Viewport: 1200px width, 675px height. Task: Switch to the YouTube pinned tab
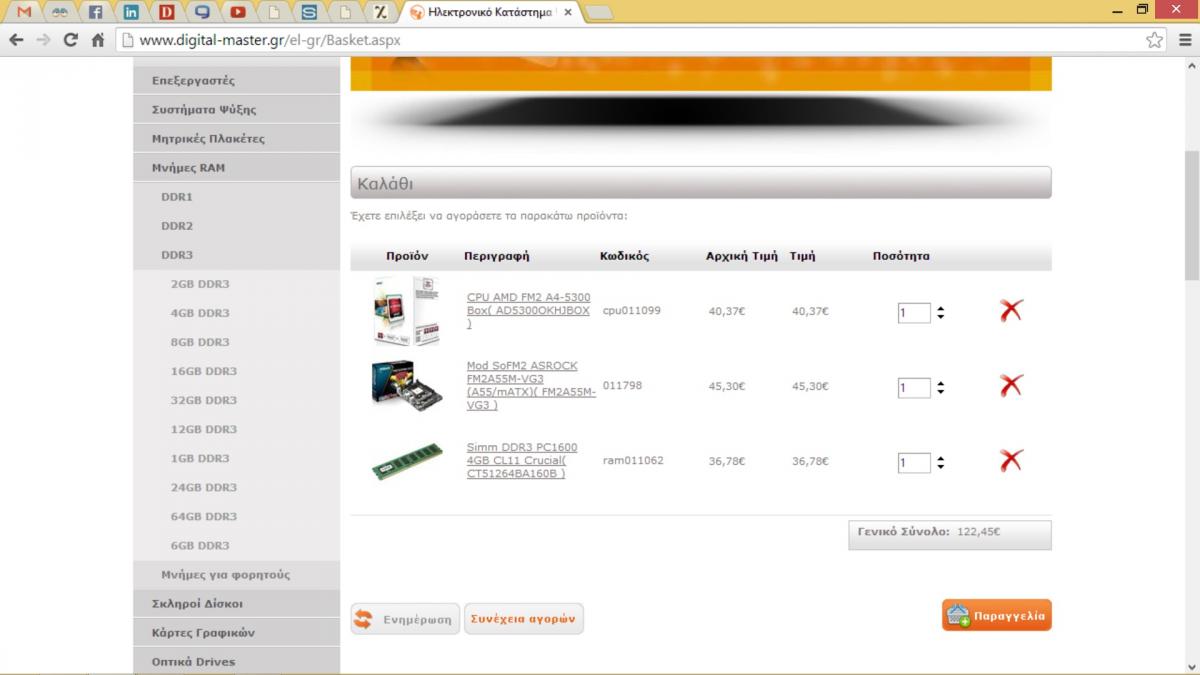[x=238, y=13]
